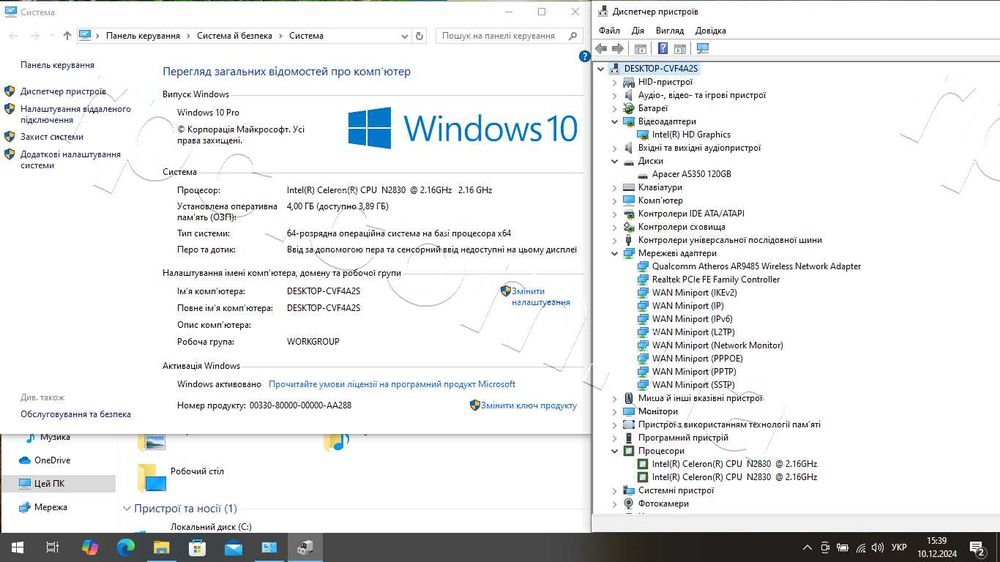
Task: Open the Microsoft license terms link
Action: [x=392, y=384]
